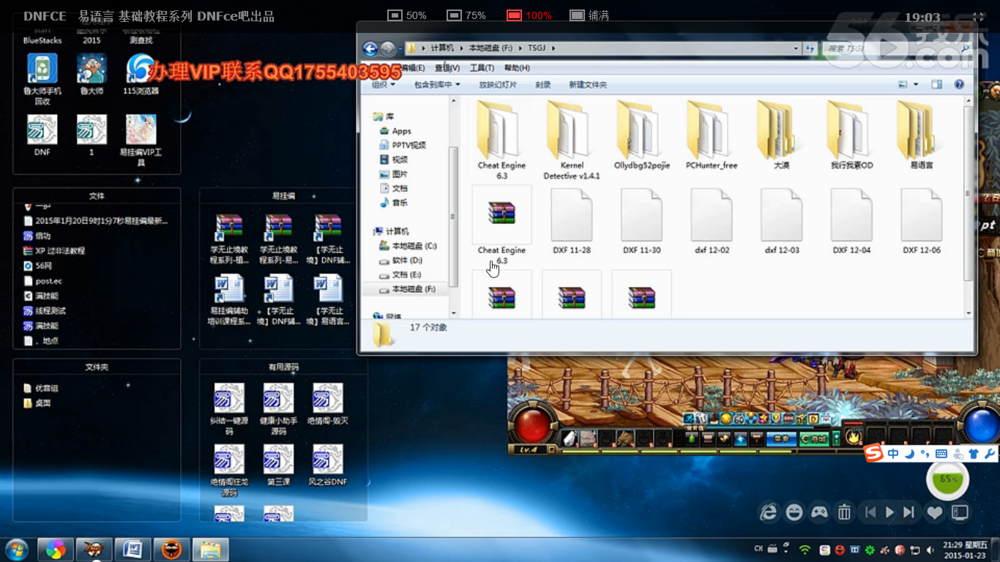Toggle Sogou 中 Chinese/English input mode
Viewport: 1000px width, 562px height.
point(893,454)
